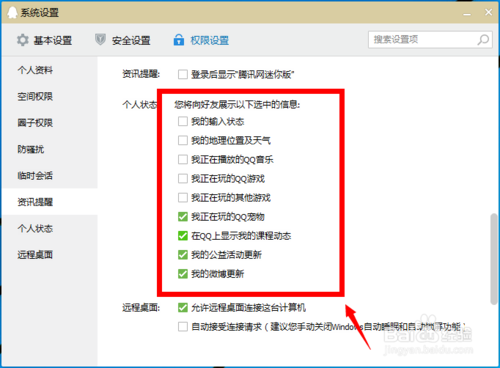This screenshot has height=368, width=500.
Task: Disable 允许远程桌面连接这台计算机 checkbox
Action: point(183,307)
